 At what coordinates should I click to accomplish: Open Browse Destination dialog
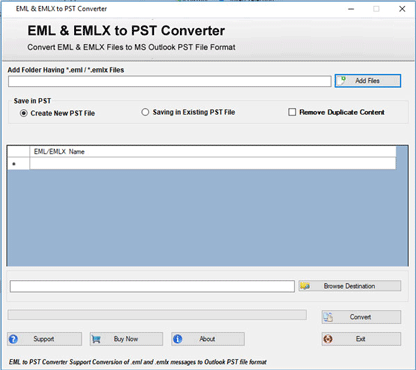click(350, 286)
